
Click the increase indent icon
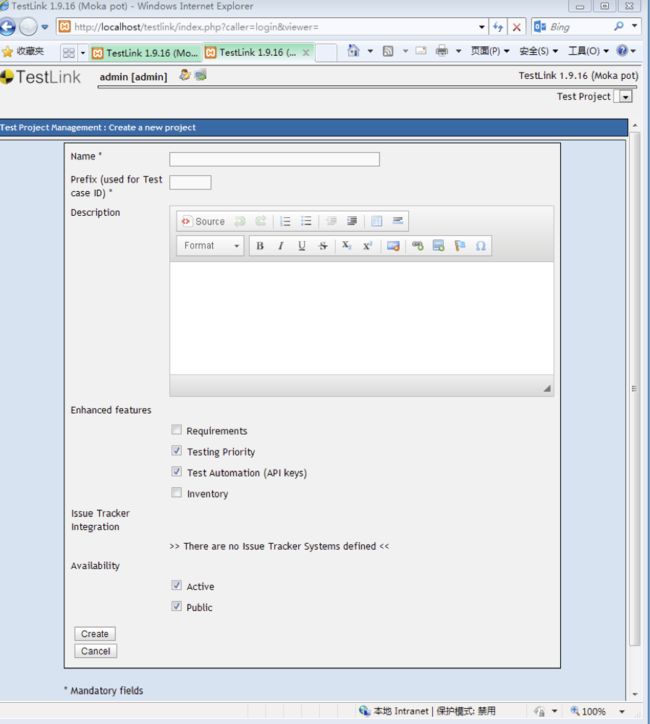(352, 221)
